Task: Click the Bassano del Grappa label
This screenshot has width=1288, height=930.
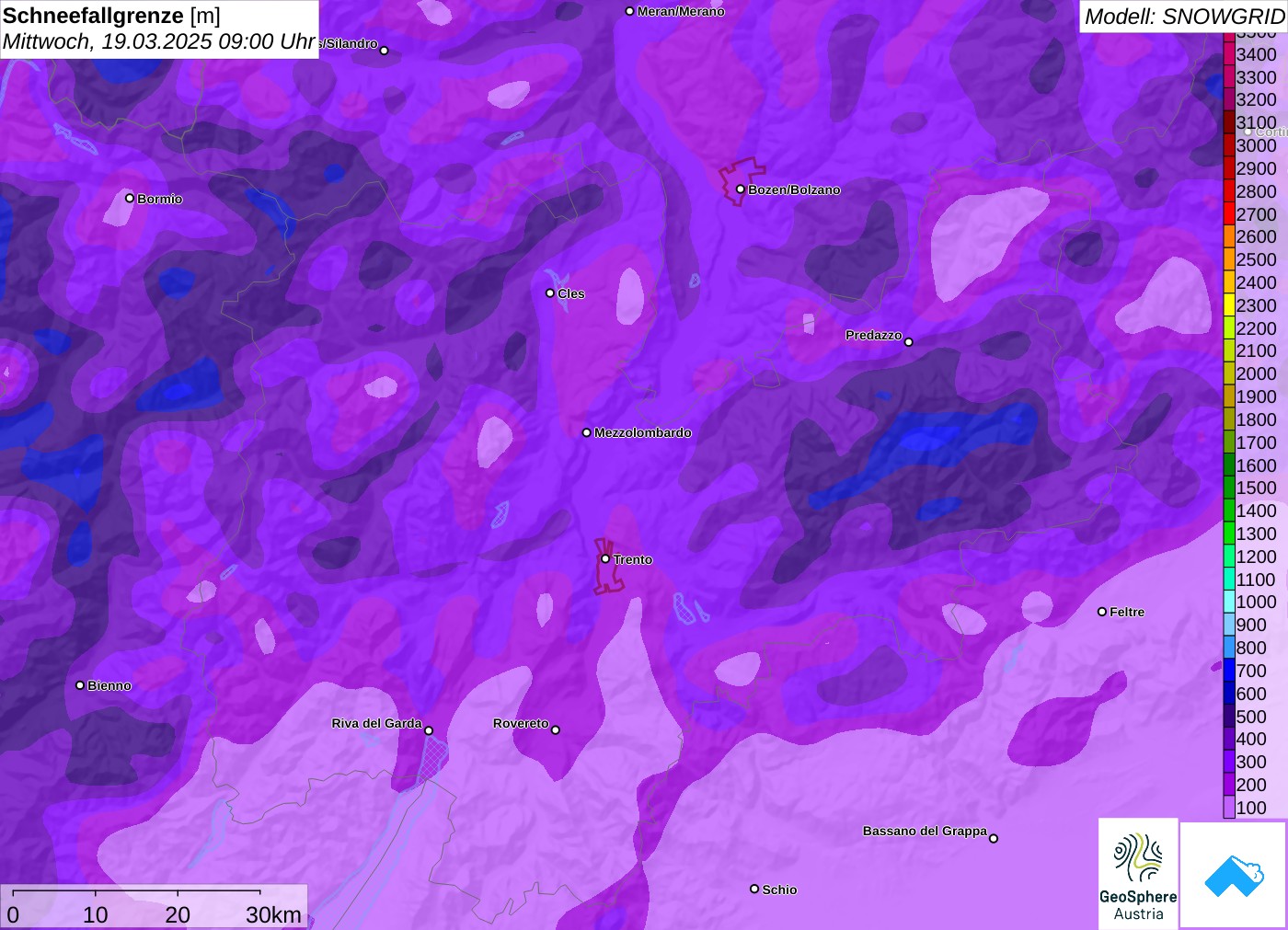Action: (x=925, y=831)
